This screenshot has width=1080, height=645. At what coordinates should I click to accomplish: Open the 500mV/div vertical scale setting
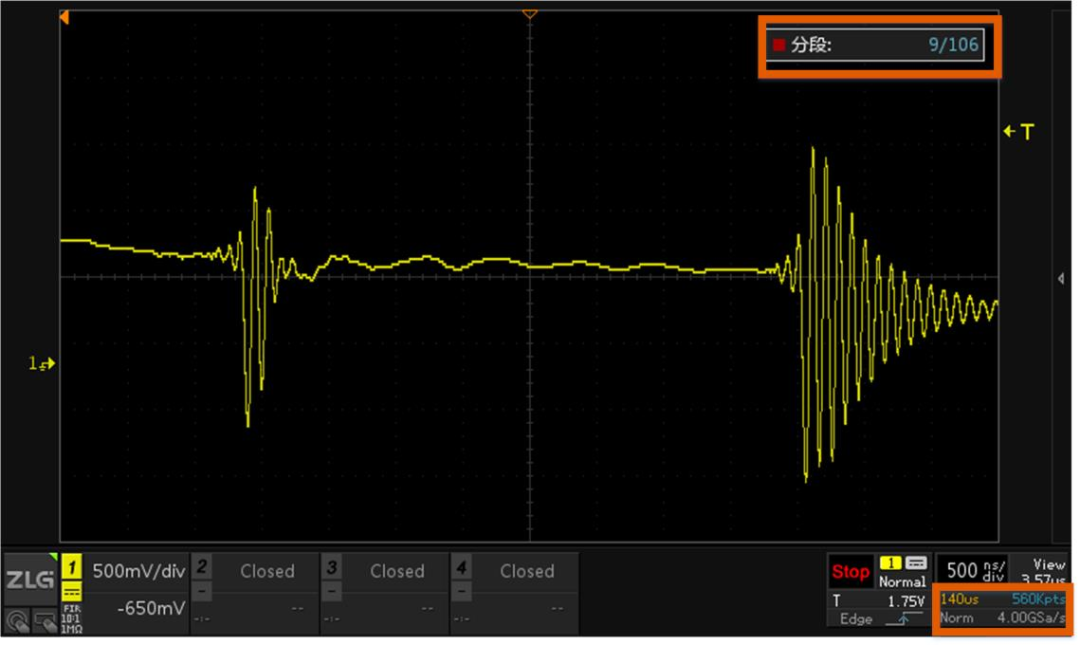tap(137, 571)
